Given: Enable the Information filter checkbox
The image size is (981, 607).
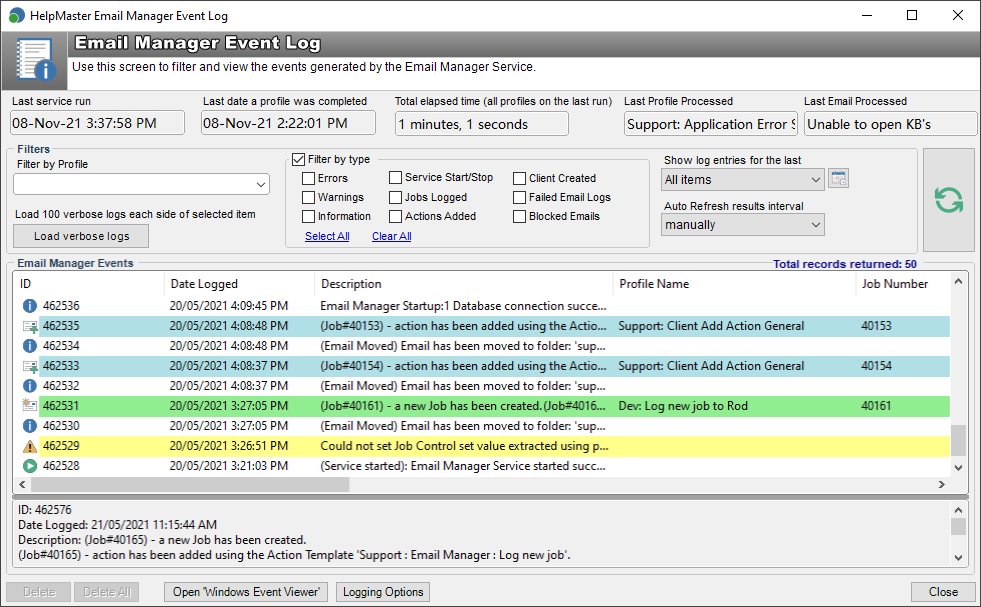Looking at the screenshot, I should click(x=308, y=216).
